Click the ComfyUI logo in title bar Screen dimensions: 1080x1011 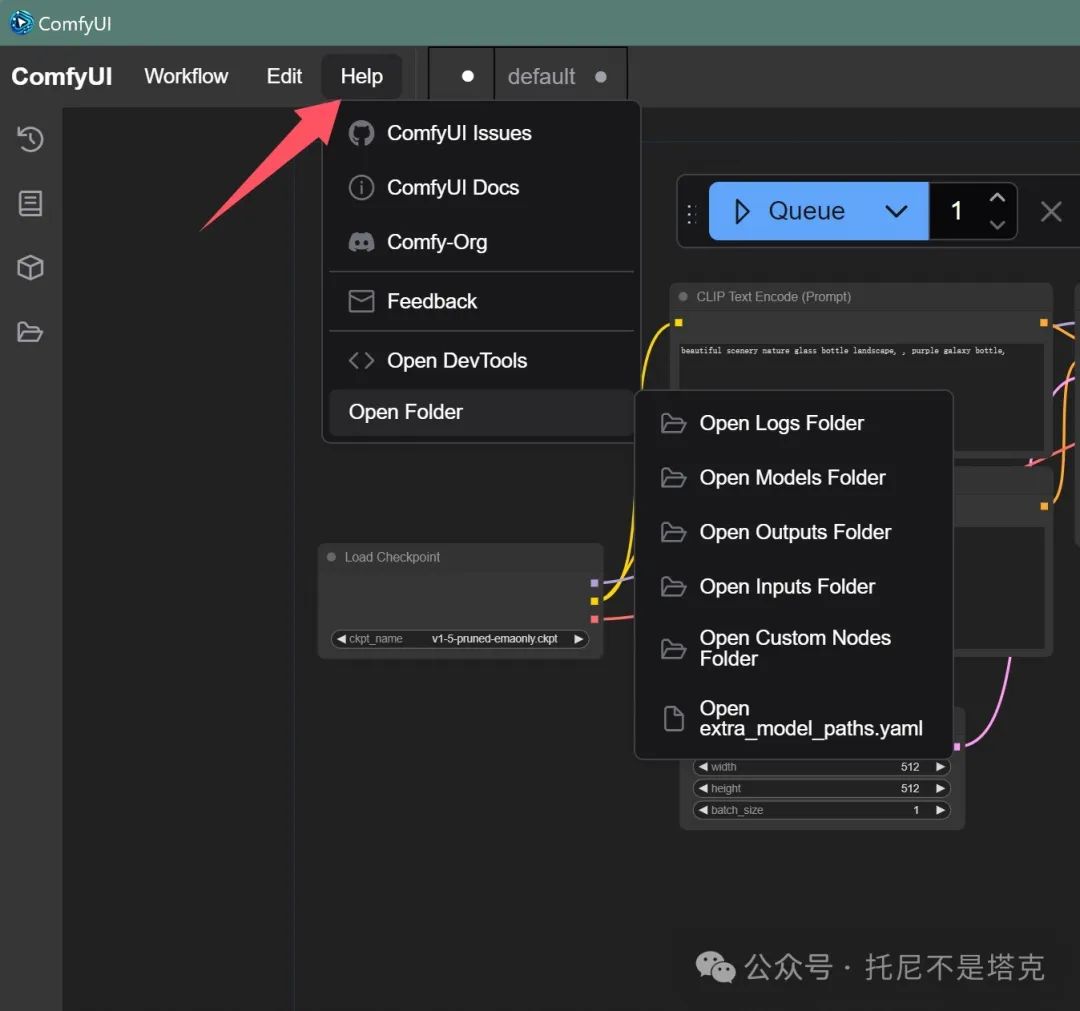point(21,23)
